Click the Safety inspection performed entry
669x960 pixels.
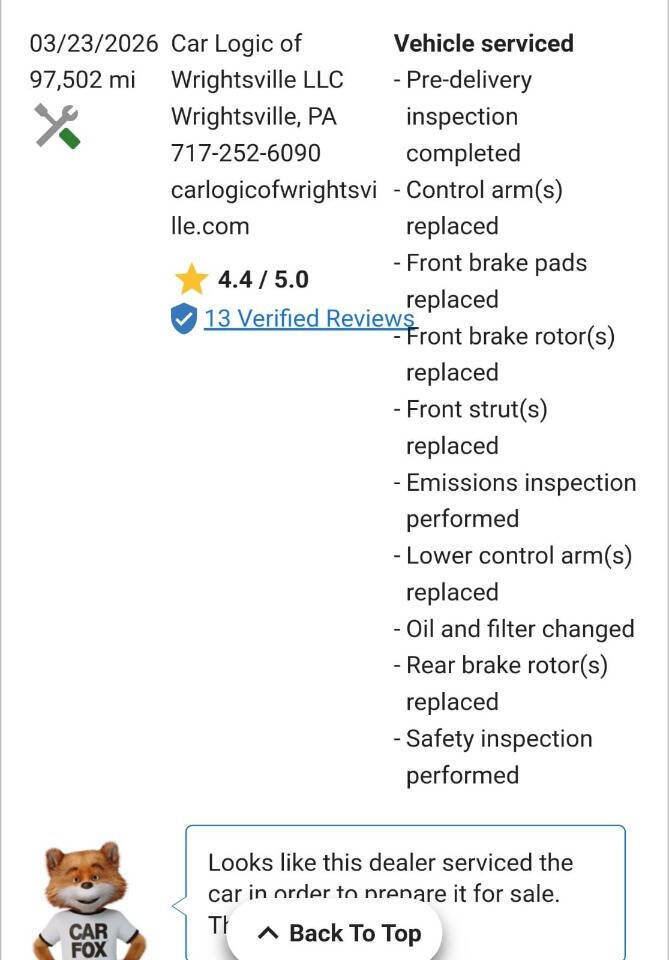point(498,756)
